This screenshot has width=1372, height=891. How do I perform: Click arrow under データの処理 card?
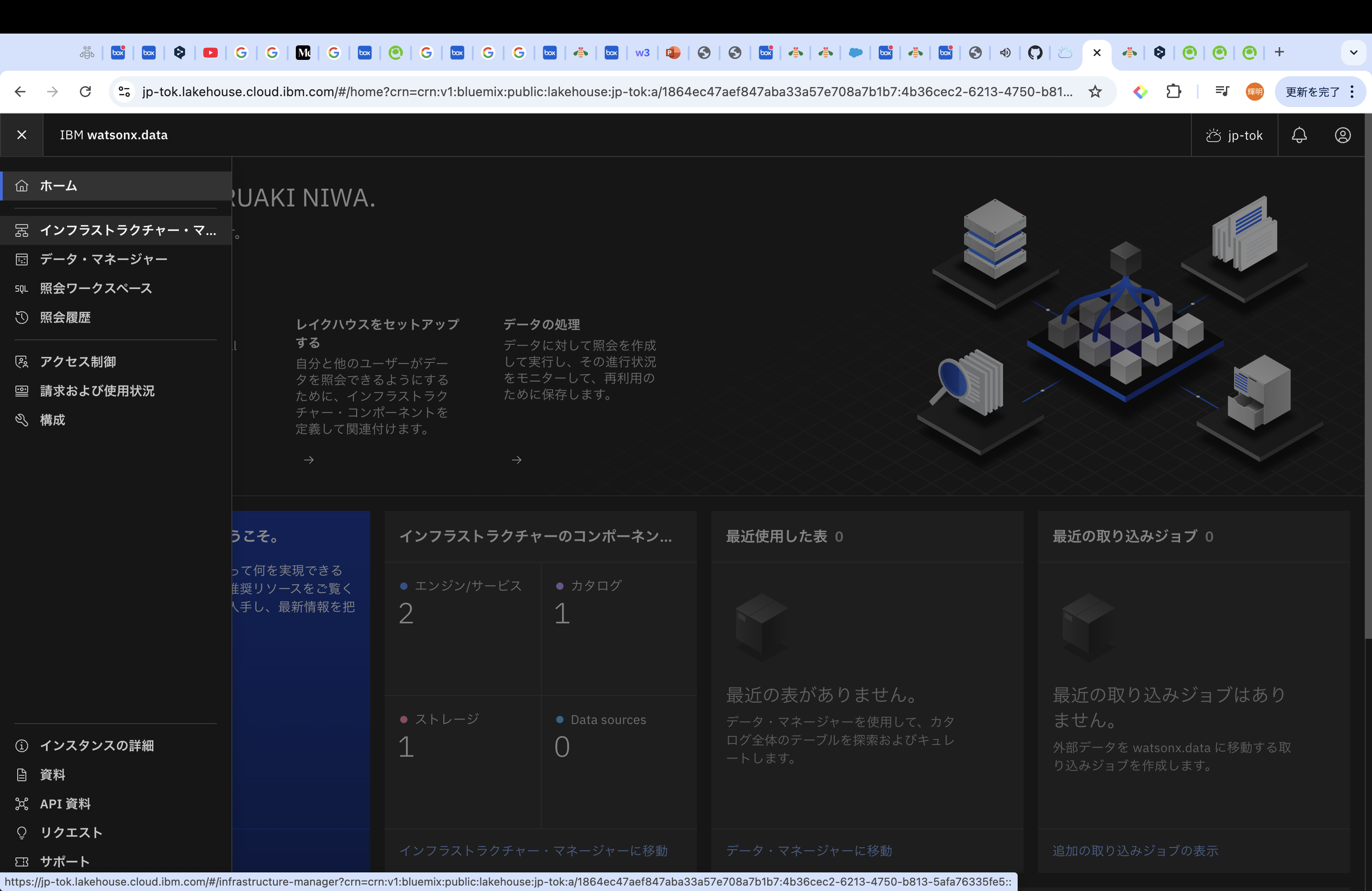click(516, 459)
